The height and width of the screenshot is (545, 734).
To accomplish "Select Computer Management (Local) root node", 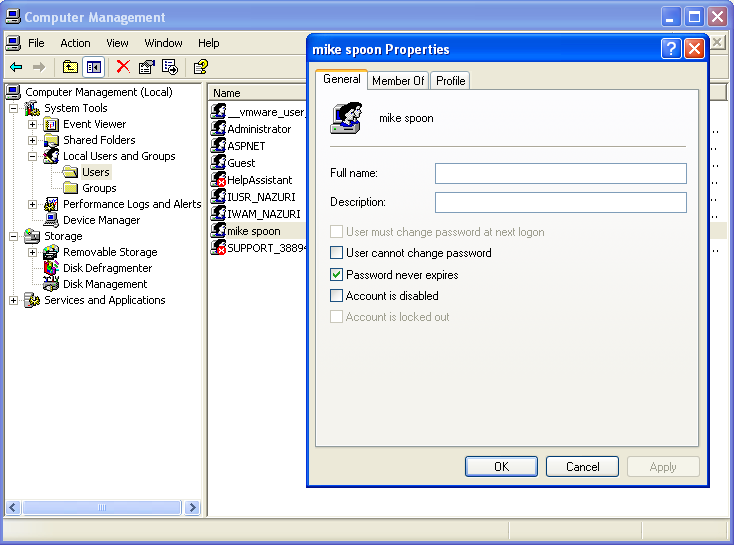I will pos(99,92).
